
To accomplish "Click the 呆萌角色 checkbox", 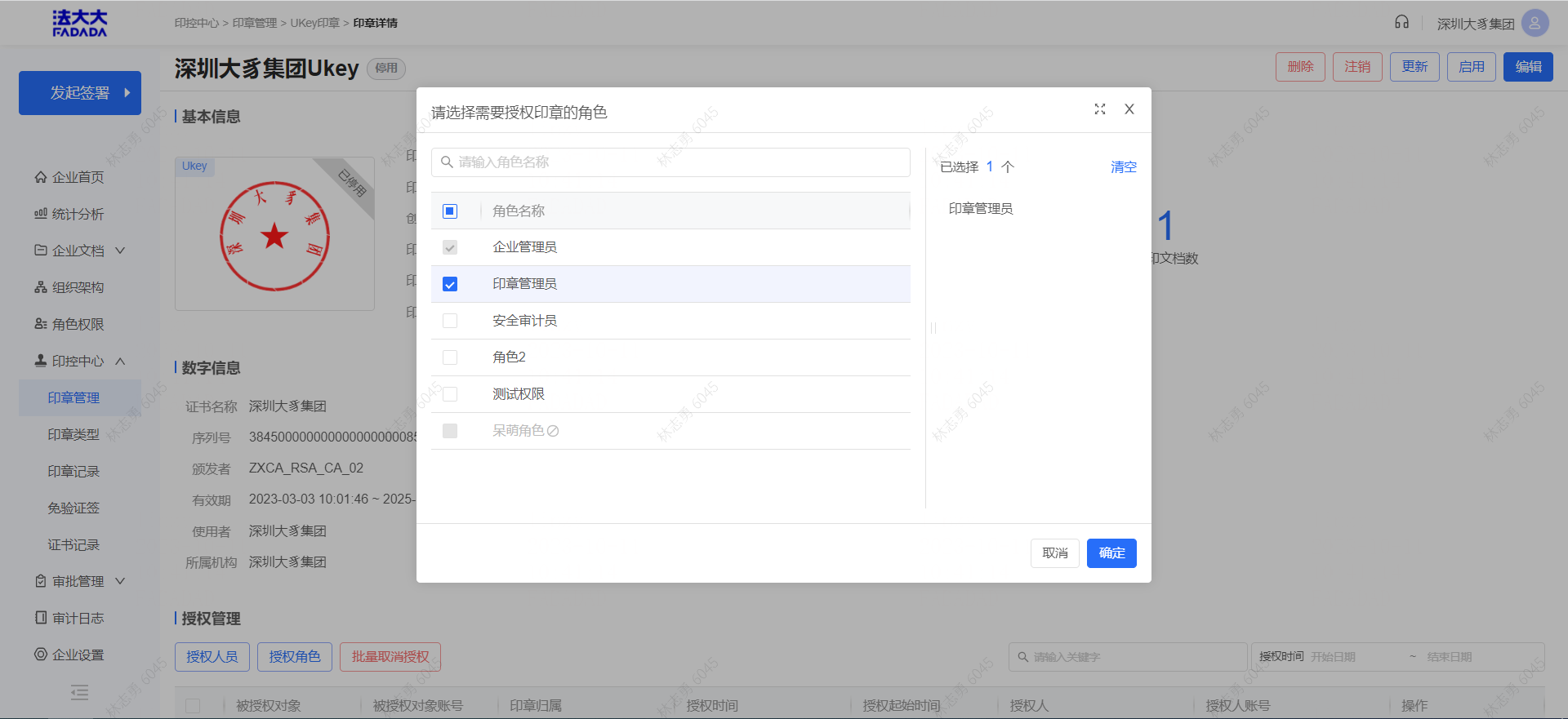I will point(450,431).
